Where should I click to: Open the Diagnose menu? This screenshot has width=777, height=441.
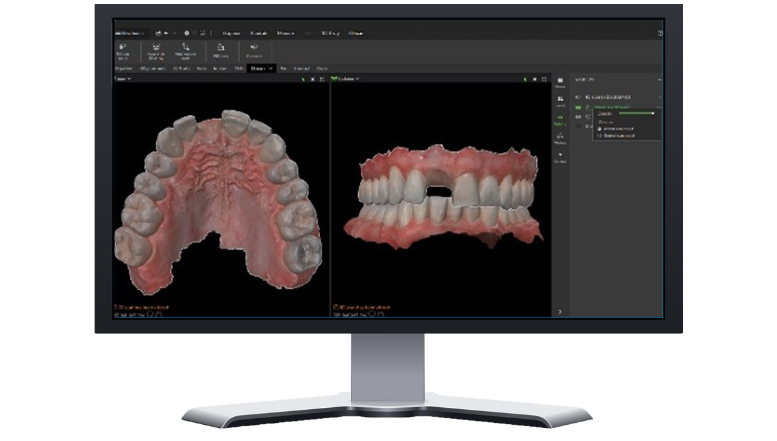click(231, 33)
